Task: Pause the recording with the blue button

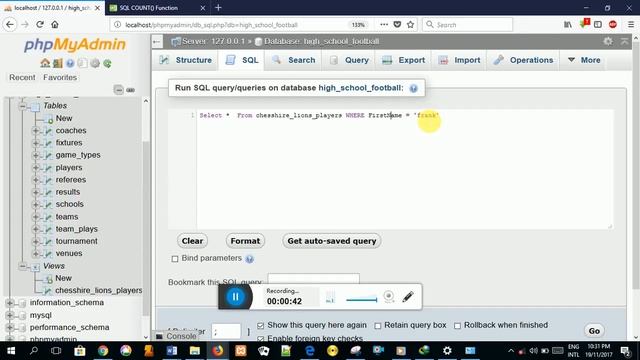Action: [x=236, y=297]
